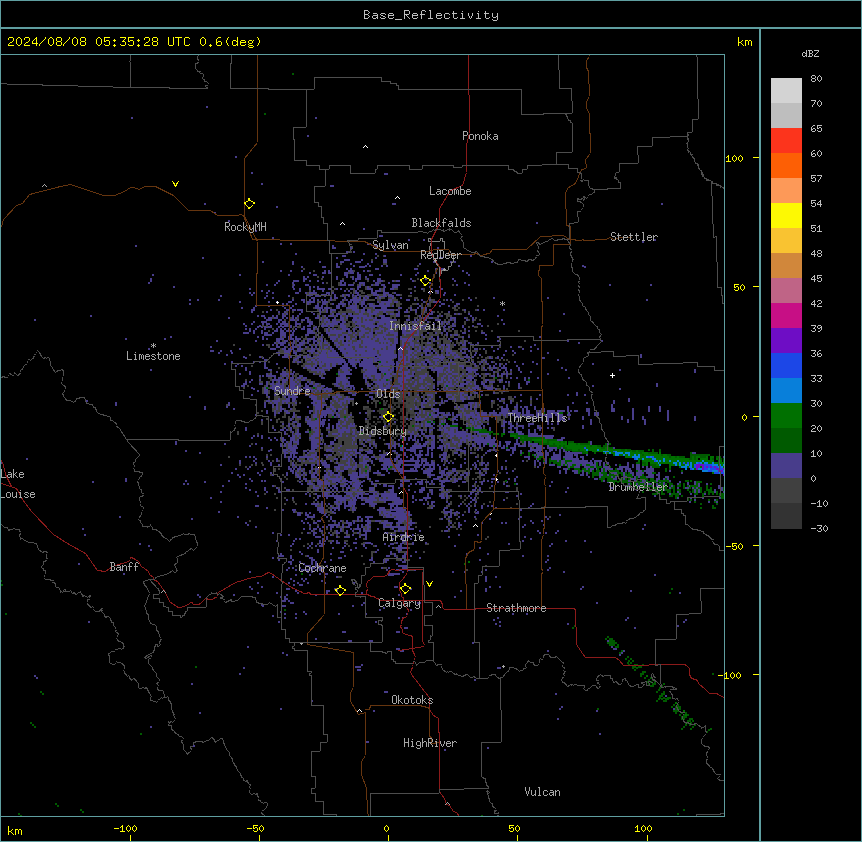Click the Lacombe city label
Viewport: 862px width, 842px height.
pos(450,191)
